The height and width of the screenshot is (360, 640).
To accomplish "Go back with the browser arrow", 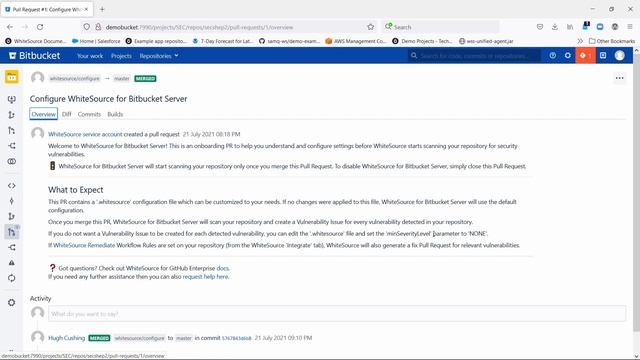I will (x=10, y=27).
